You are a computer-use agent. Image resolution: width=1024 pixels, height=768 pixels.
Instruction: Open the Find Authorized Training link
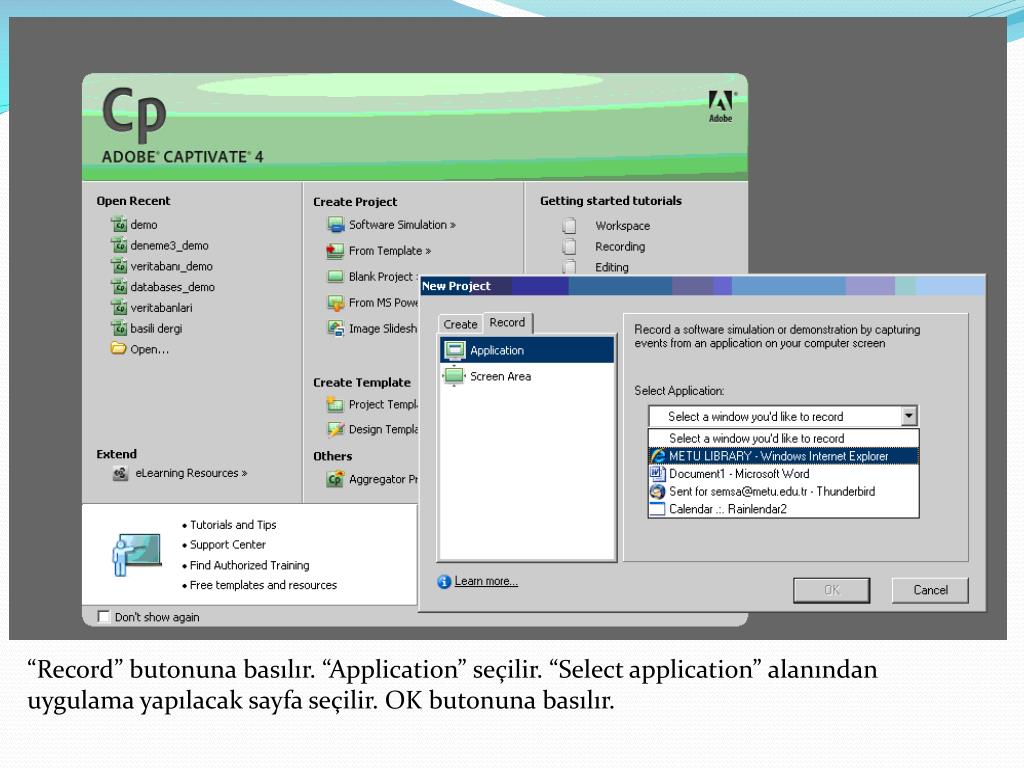click(x=249, y=566)
